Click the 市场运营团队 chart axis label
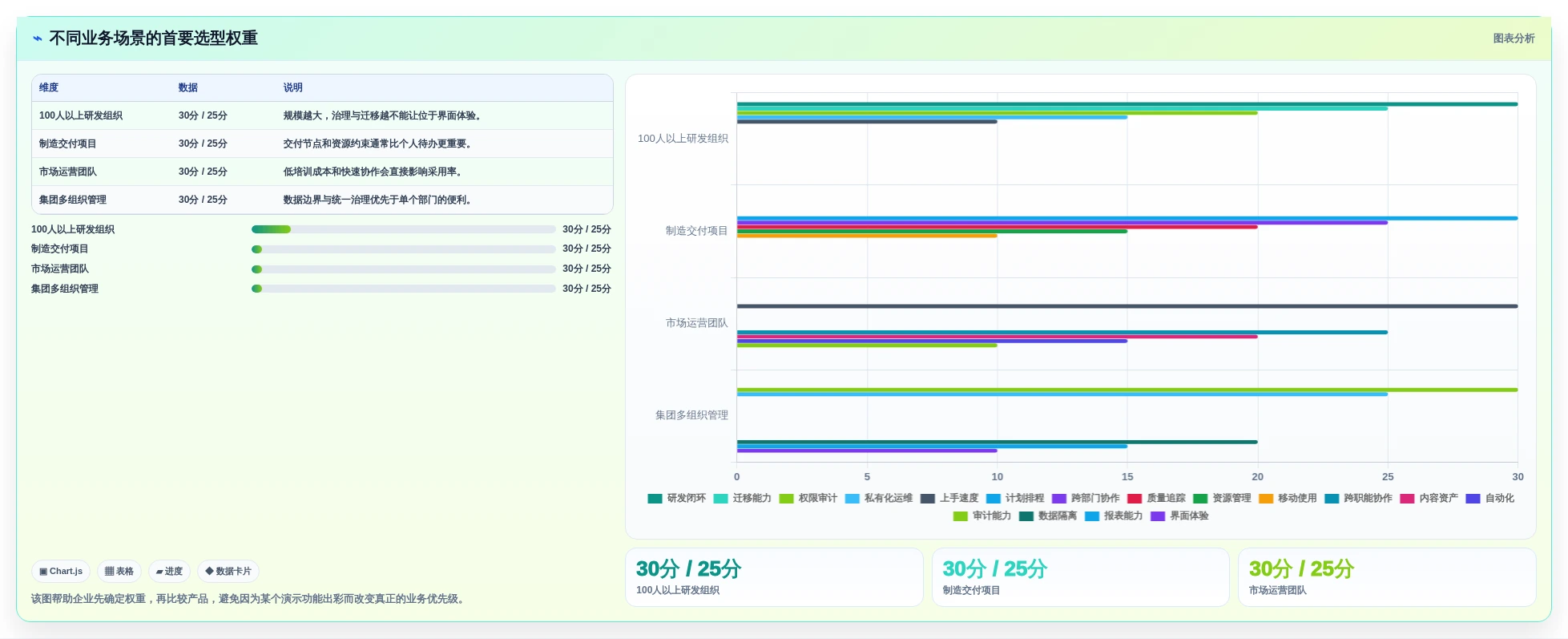Image resolution: width=1568 pixels, height=639 pixels. click(696, 323)
